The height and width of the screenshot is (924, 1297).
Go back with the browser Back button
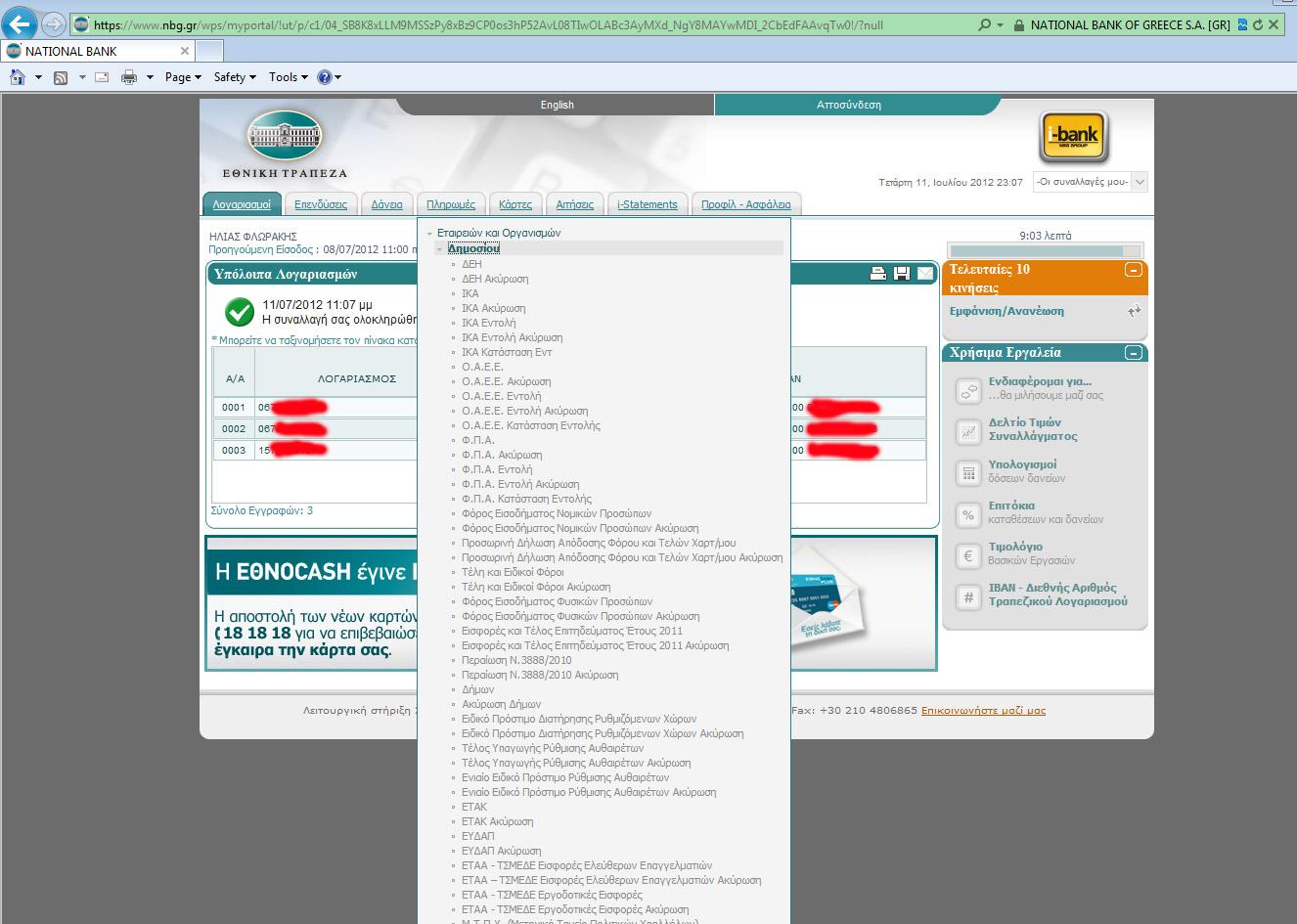[x=21, y=24]
